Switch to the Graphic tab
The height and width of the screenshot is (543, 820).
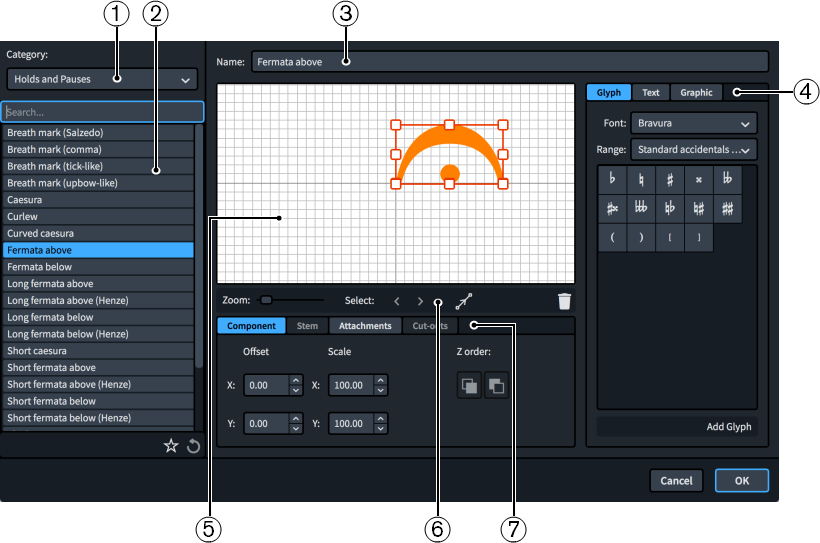(x=696, y=93)
